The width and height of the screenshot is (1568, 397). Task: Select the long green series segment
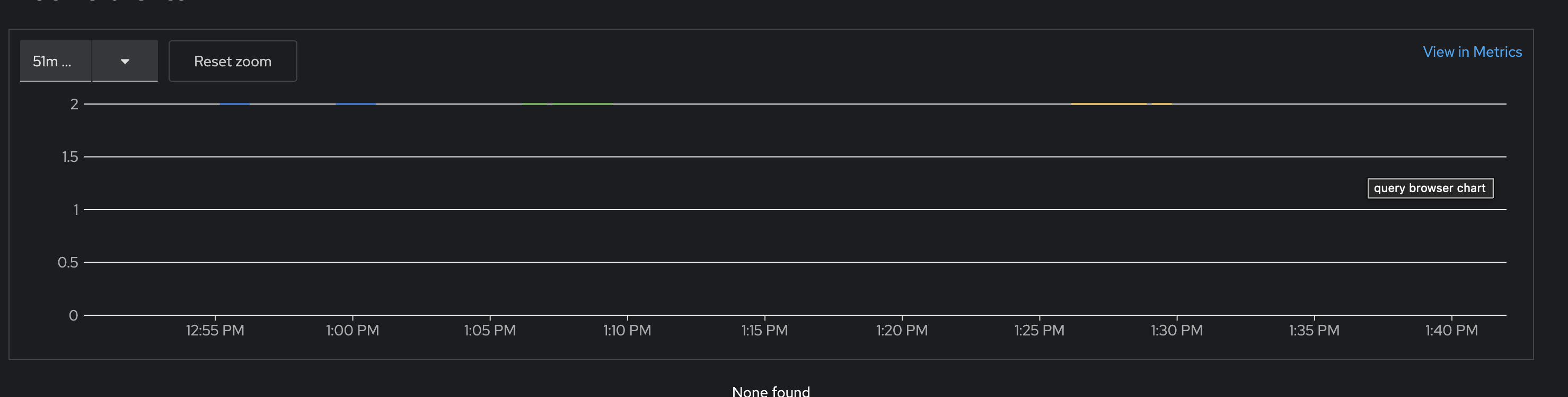tap(583, 104)
